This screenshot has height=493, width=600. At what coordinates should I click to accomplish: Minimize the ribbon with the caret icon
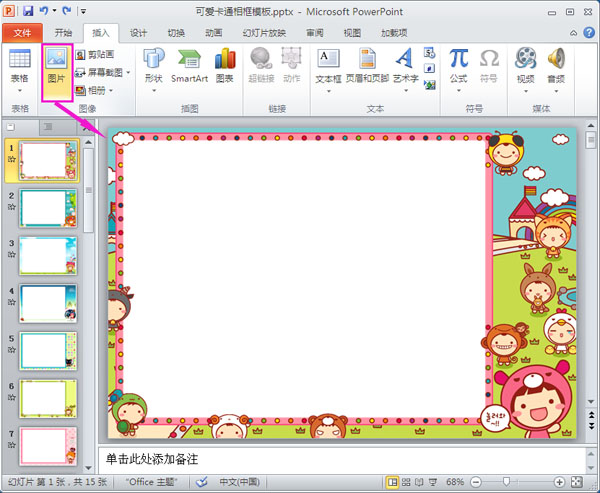tap(574, 33)
